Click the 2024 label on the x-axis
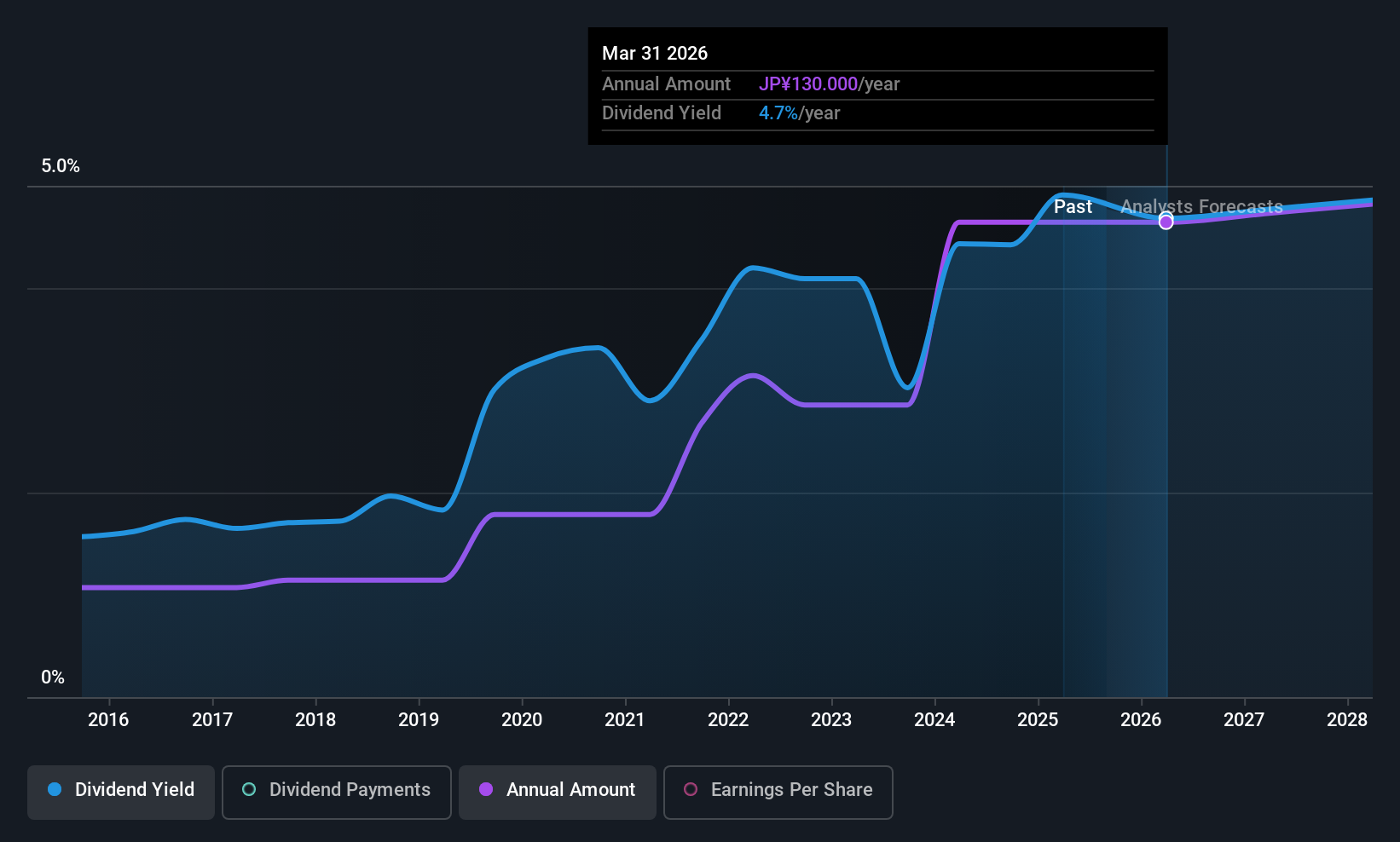Screen dimensions: 1400x842 pyautogui.click(x=934, y=720)
